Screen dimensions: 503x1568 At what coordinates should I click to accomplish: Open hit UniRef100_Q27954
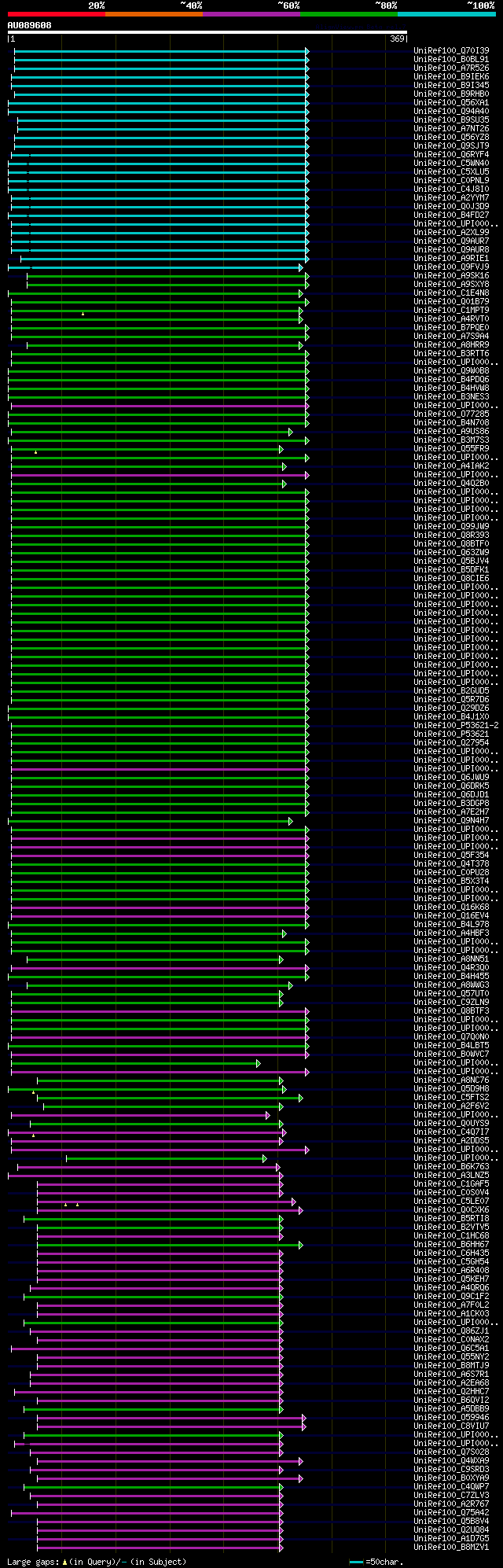click(451, 742)
